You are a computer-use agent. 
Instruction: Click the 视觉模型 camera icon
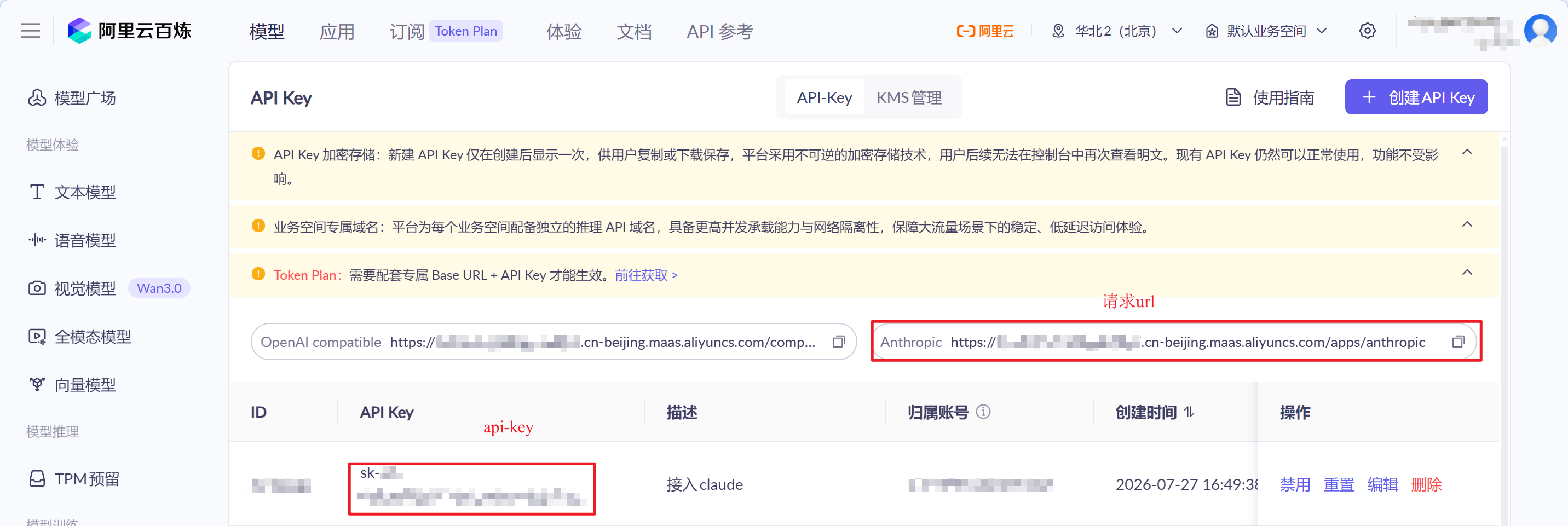point(37,288)
